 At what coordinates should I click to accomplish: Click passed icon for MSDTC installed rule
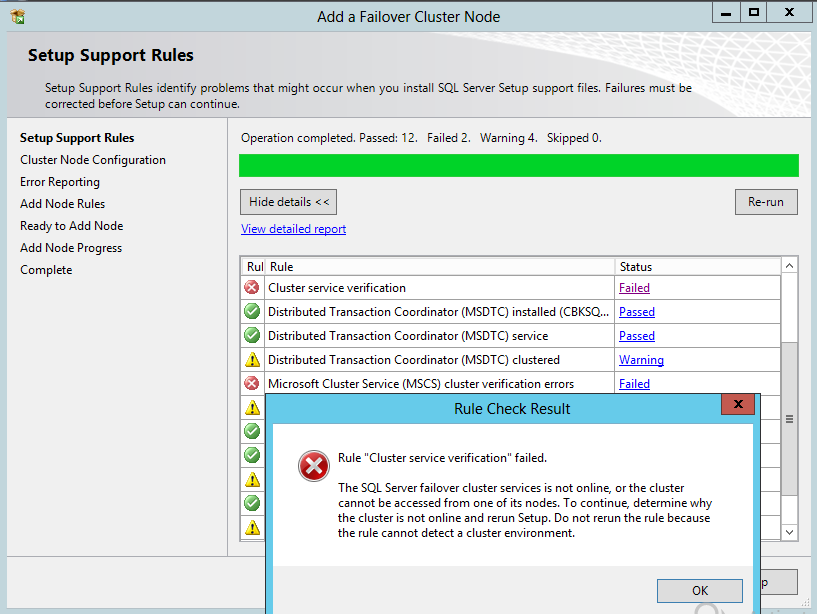252,311
